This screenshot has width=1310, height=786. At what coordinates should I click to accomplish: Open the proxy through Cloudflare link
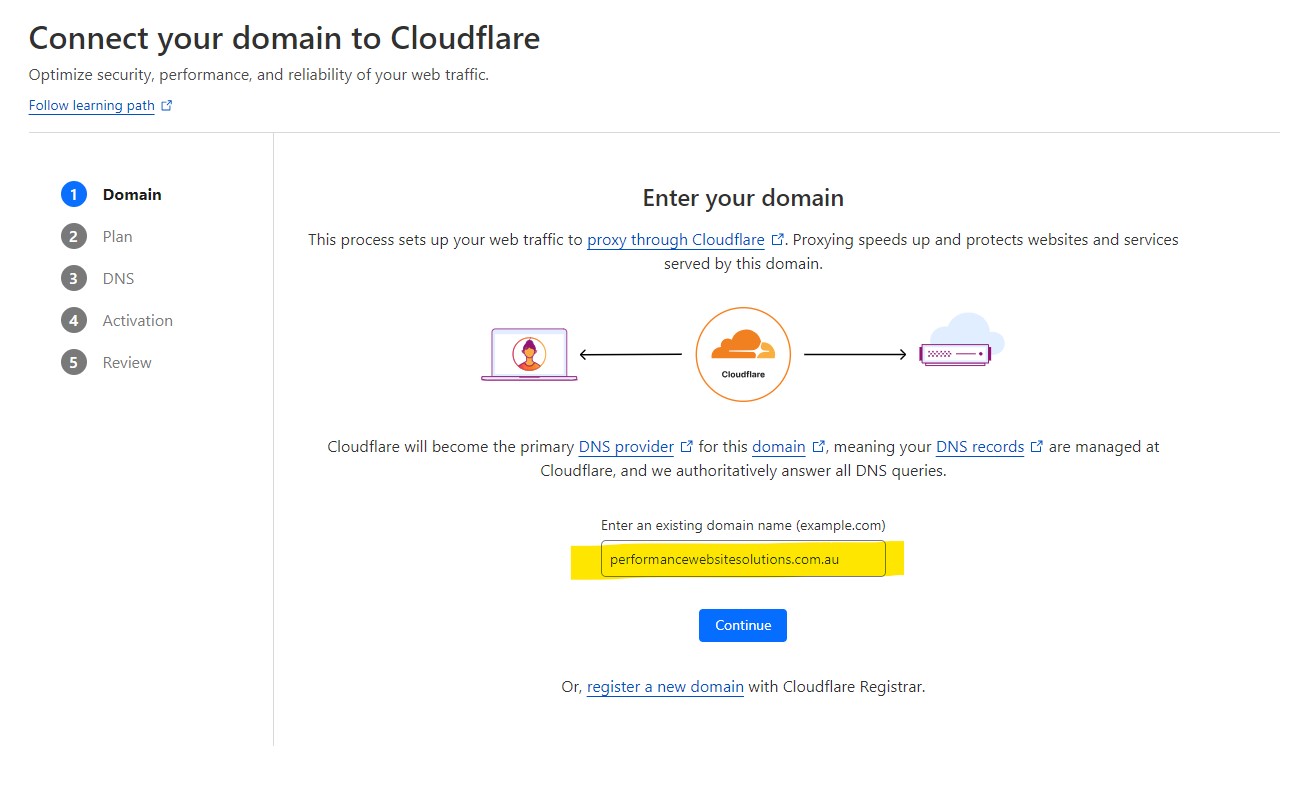tap(677, 239)
